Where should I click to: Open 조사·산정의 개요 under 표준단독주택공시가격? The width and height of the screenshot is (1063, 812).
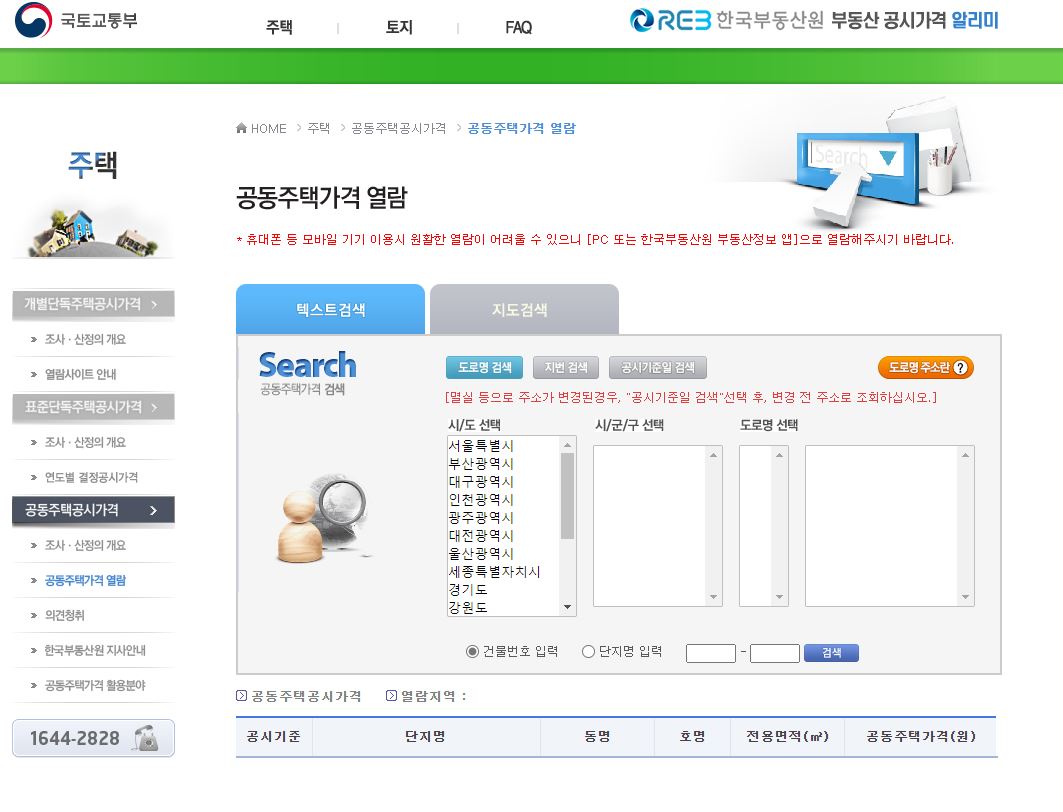tap(85, 442)
